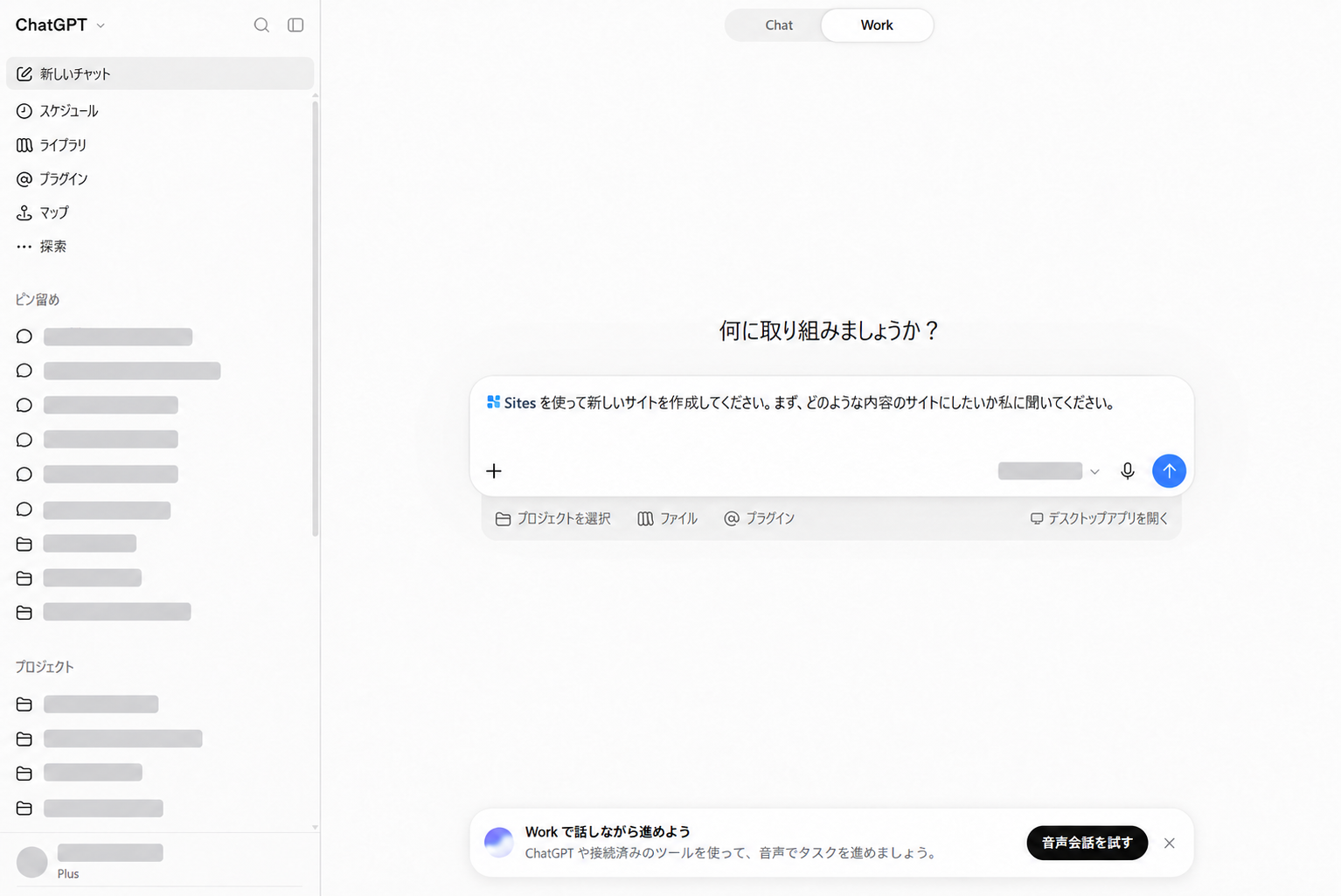Start dictation with the microphone icon
The width and height of the screenshot is (1341, 896).
(1128, 471)
